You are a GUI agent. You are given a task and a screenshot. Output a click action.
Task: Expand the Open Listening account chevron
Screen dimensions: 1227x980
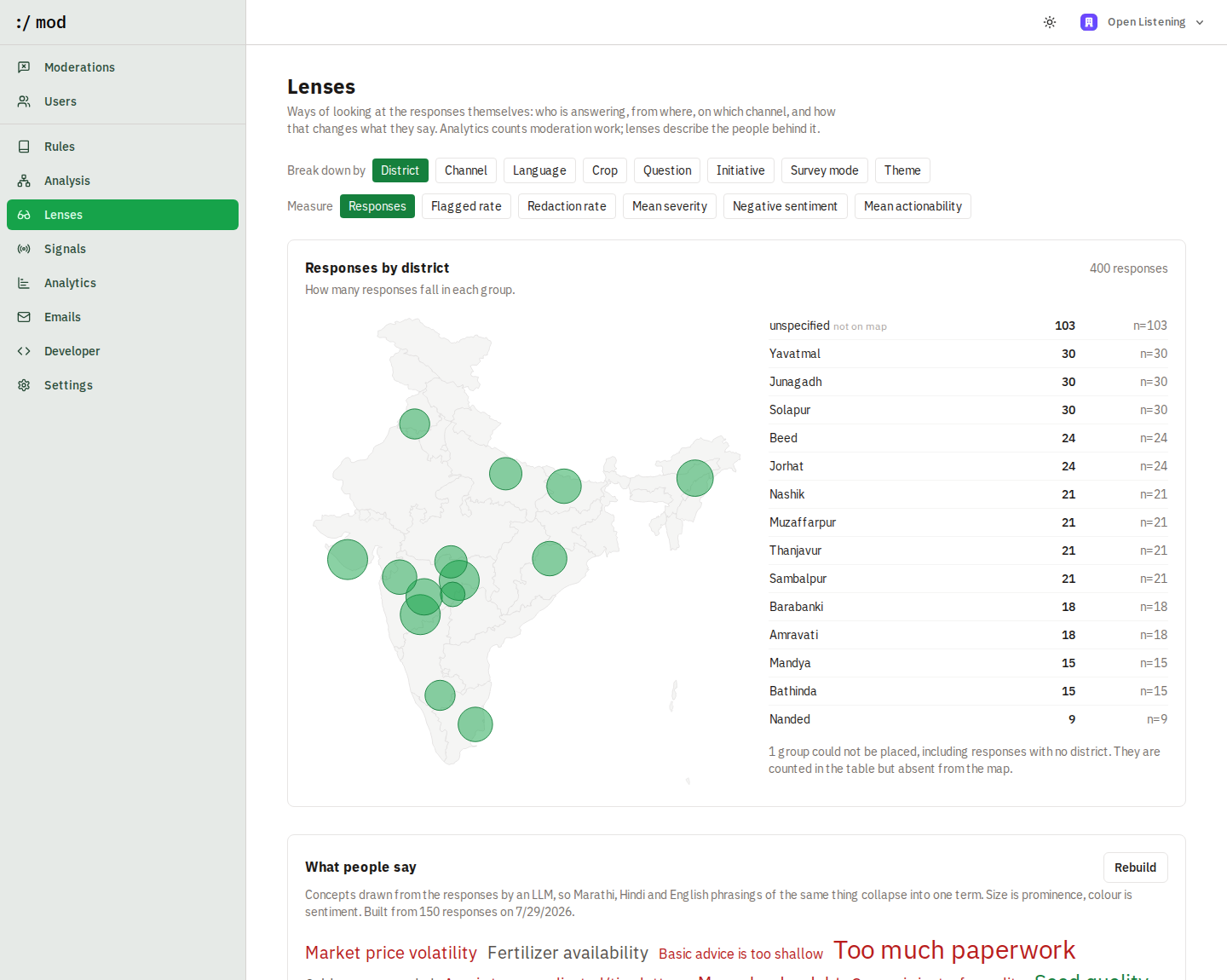click(1200, 22)
